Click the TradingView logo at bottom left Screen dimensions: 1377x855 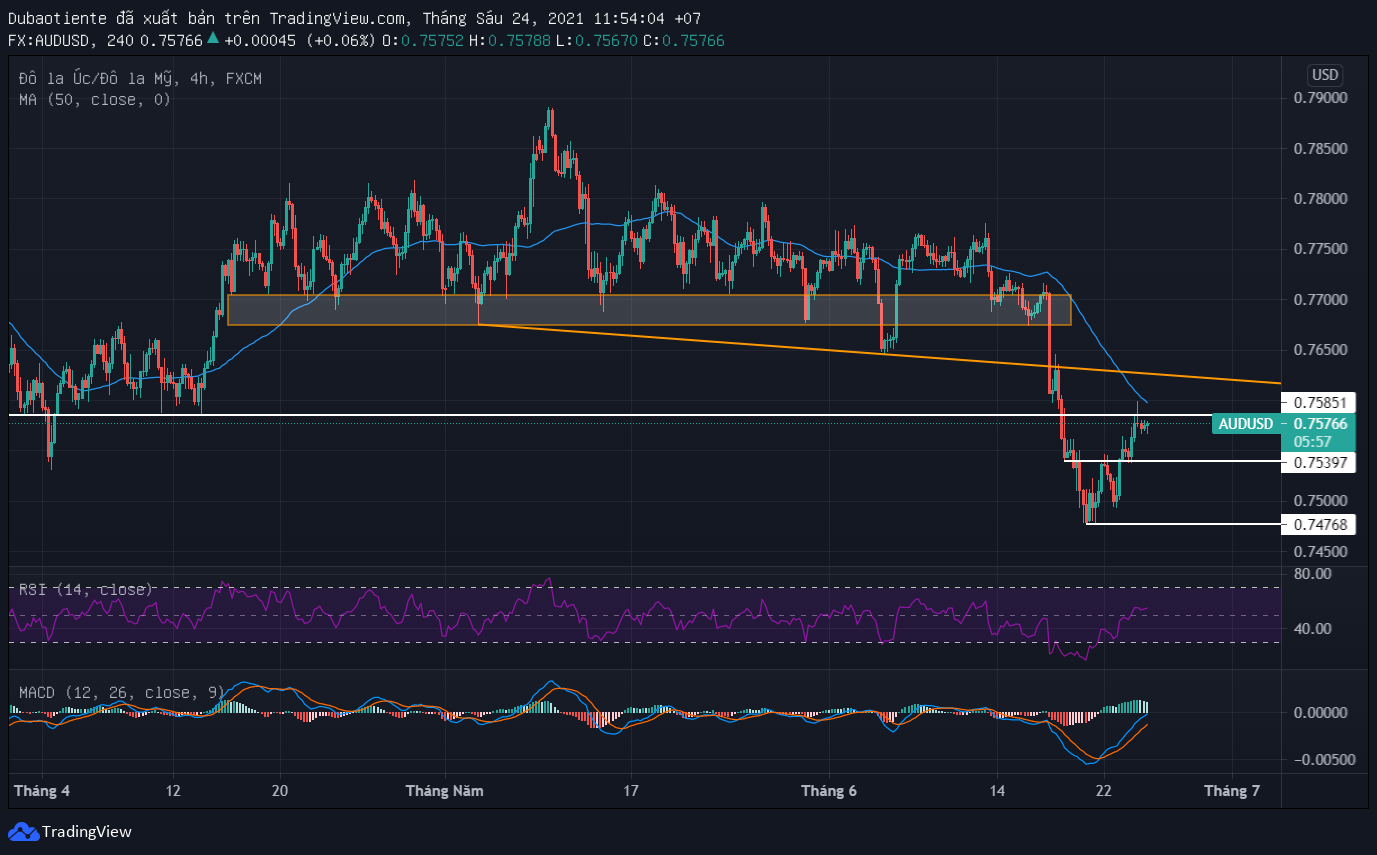coord(70,831)
